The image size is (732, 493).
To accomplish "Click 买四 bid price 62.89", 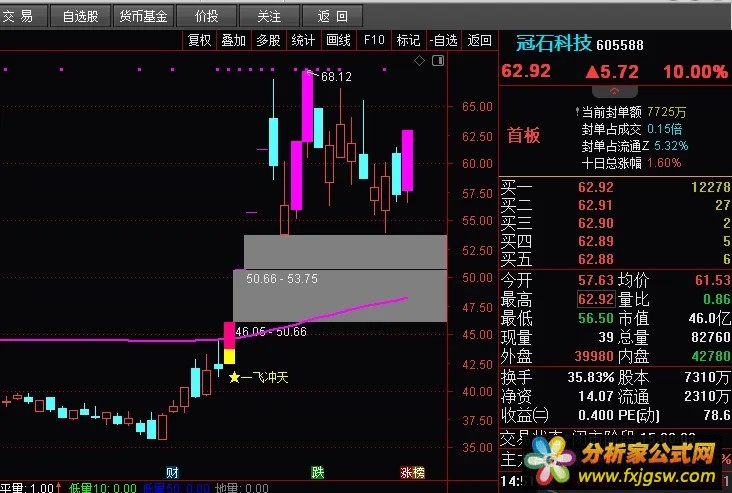I will pyautogui.click(x=596, y=241).
